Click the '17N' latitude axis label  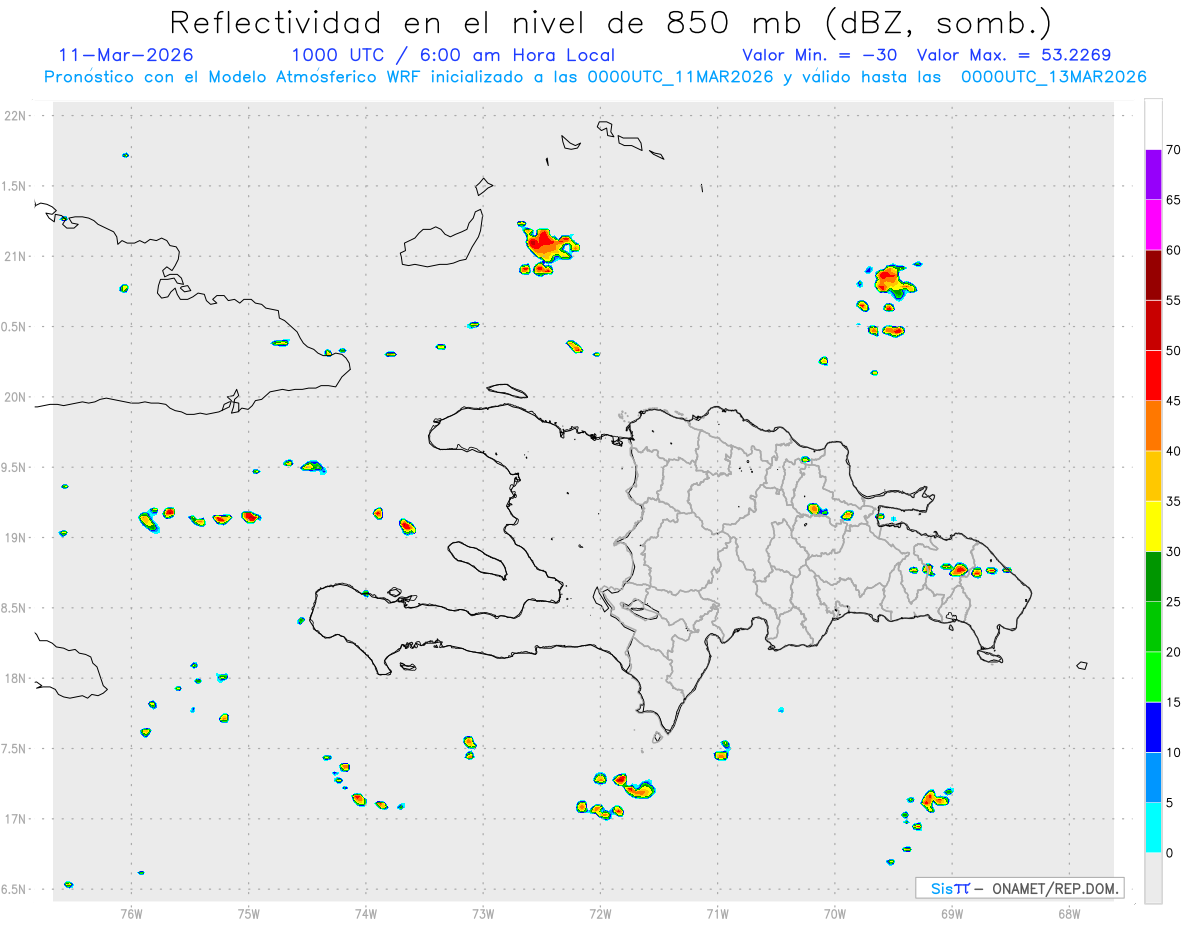(17, 819)
